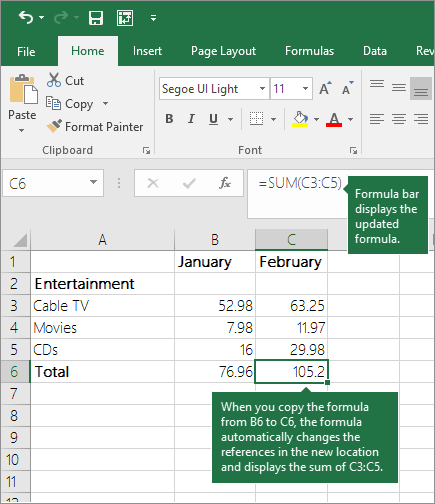Open the Formulas ribbon tab

[309, 51]
